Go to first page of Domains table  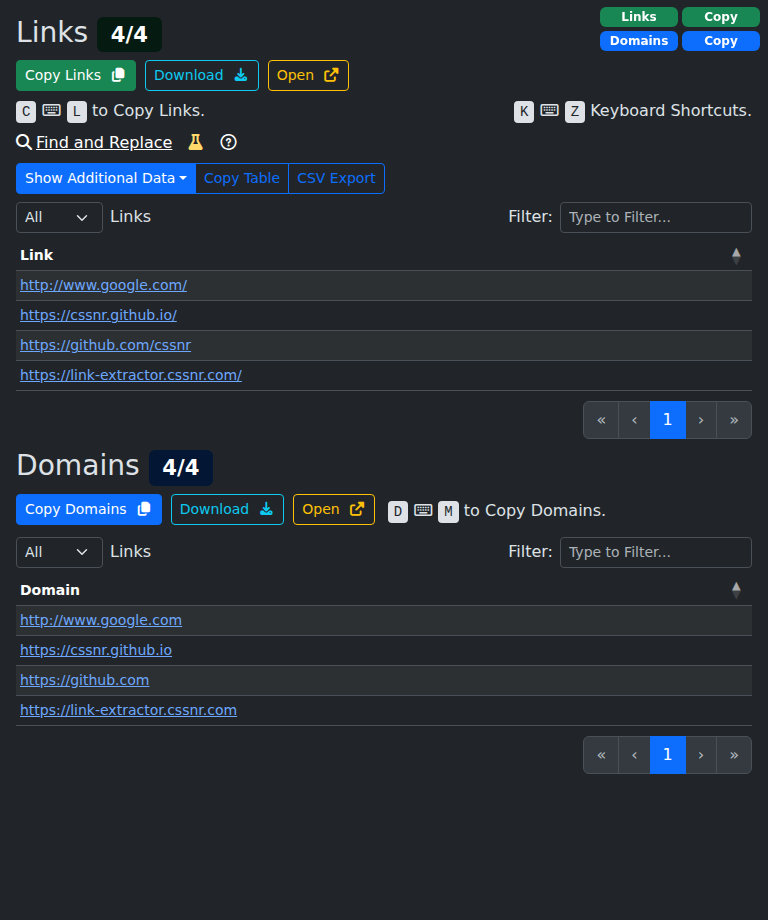601,755
